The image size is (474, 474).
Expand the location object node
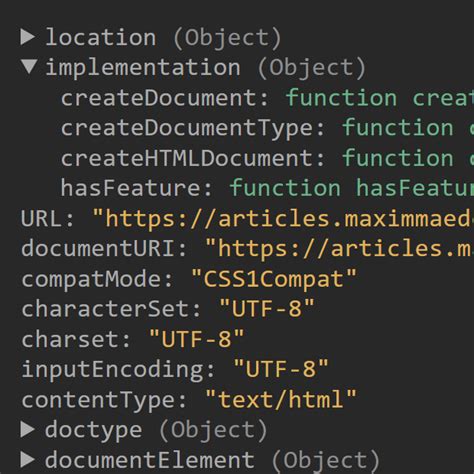[x=28, y=37]
